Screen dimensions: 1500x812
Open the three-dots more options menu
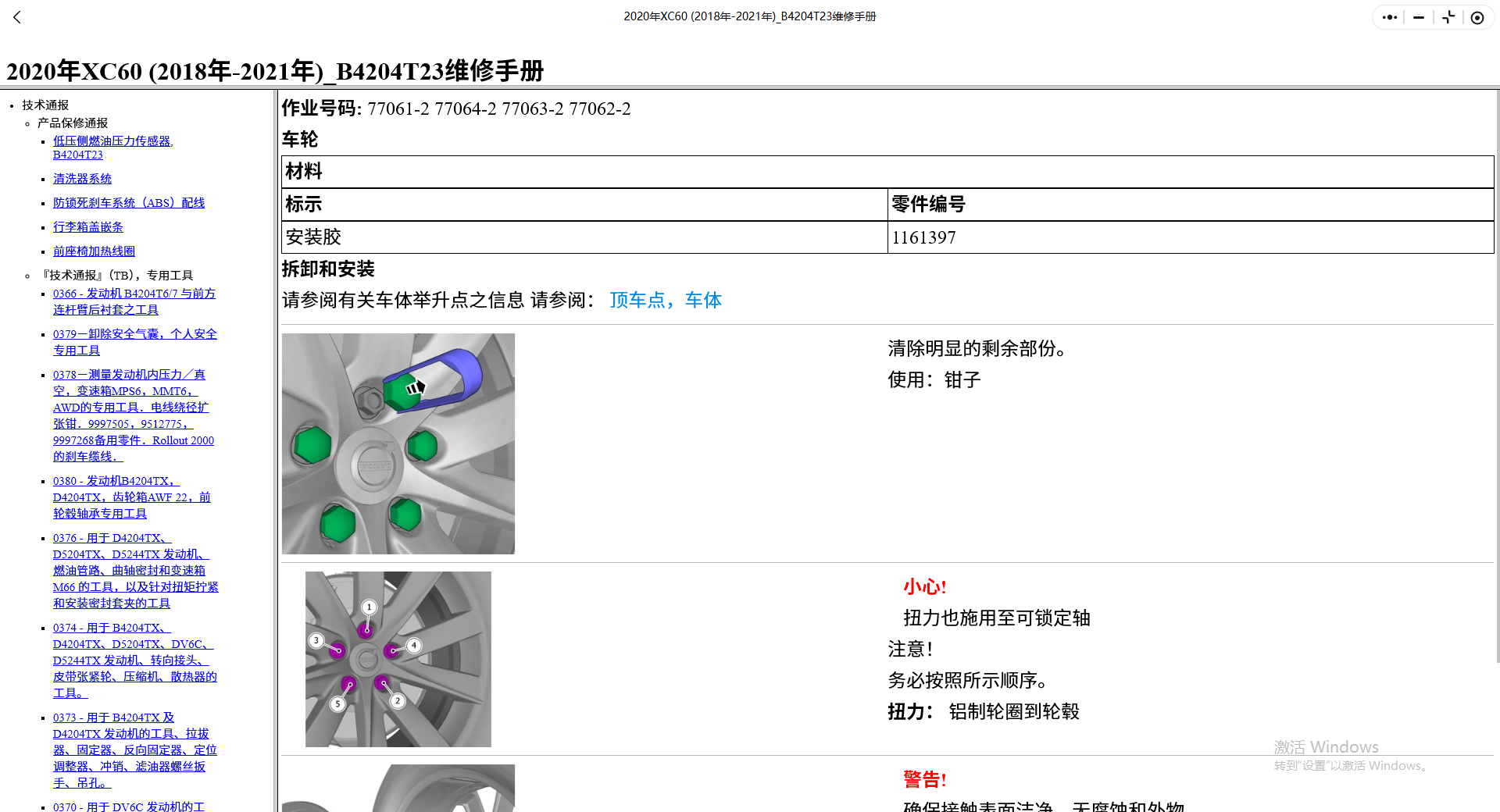click(1389, 17)
